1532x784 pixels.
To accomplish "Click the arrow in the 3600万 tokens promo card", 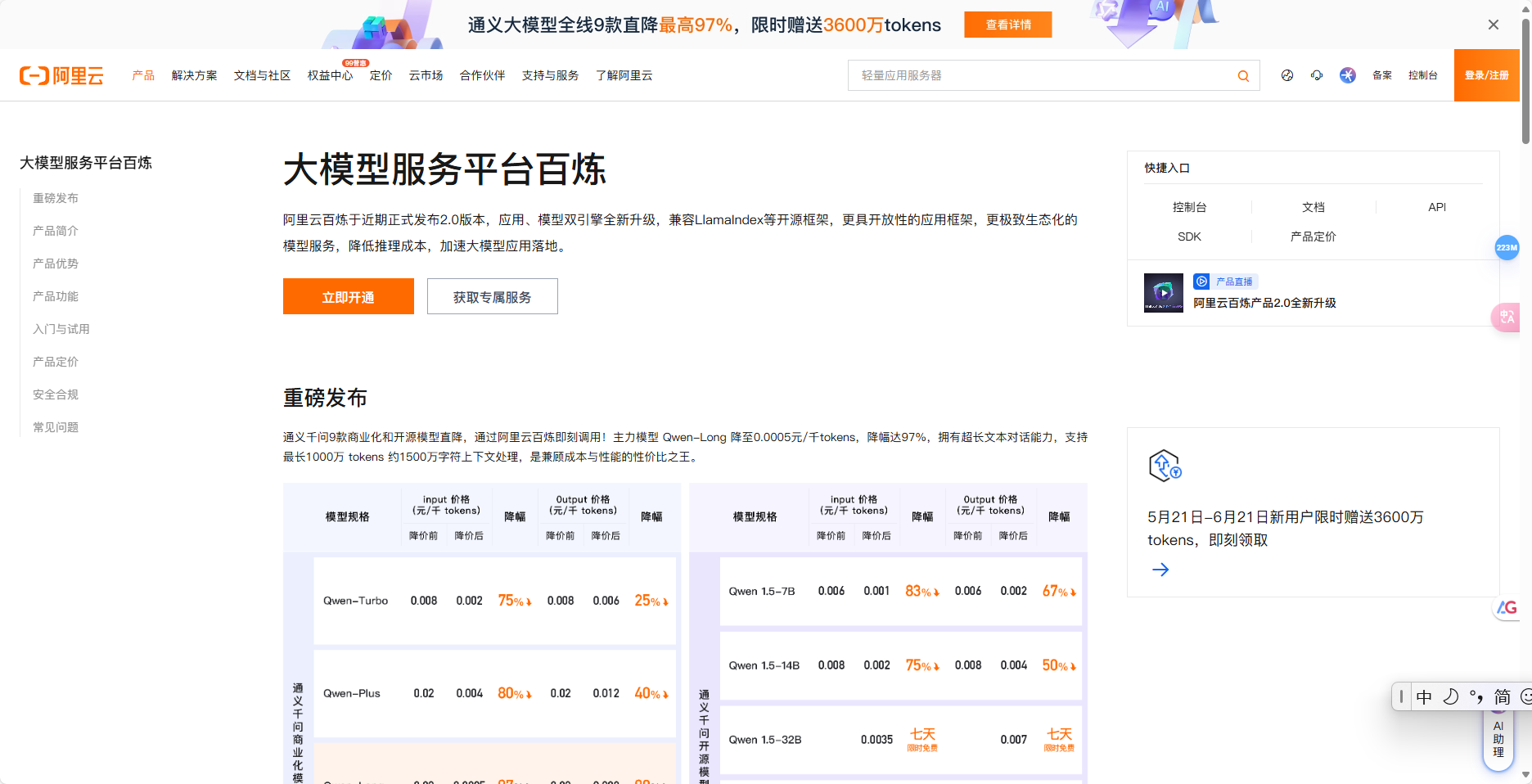I will (1160, 569).
